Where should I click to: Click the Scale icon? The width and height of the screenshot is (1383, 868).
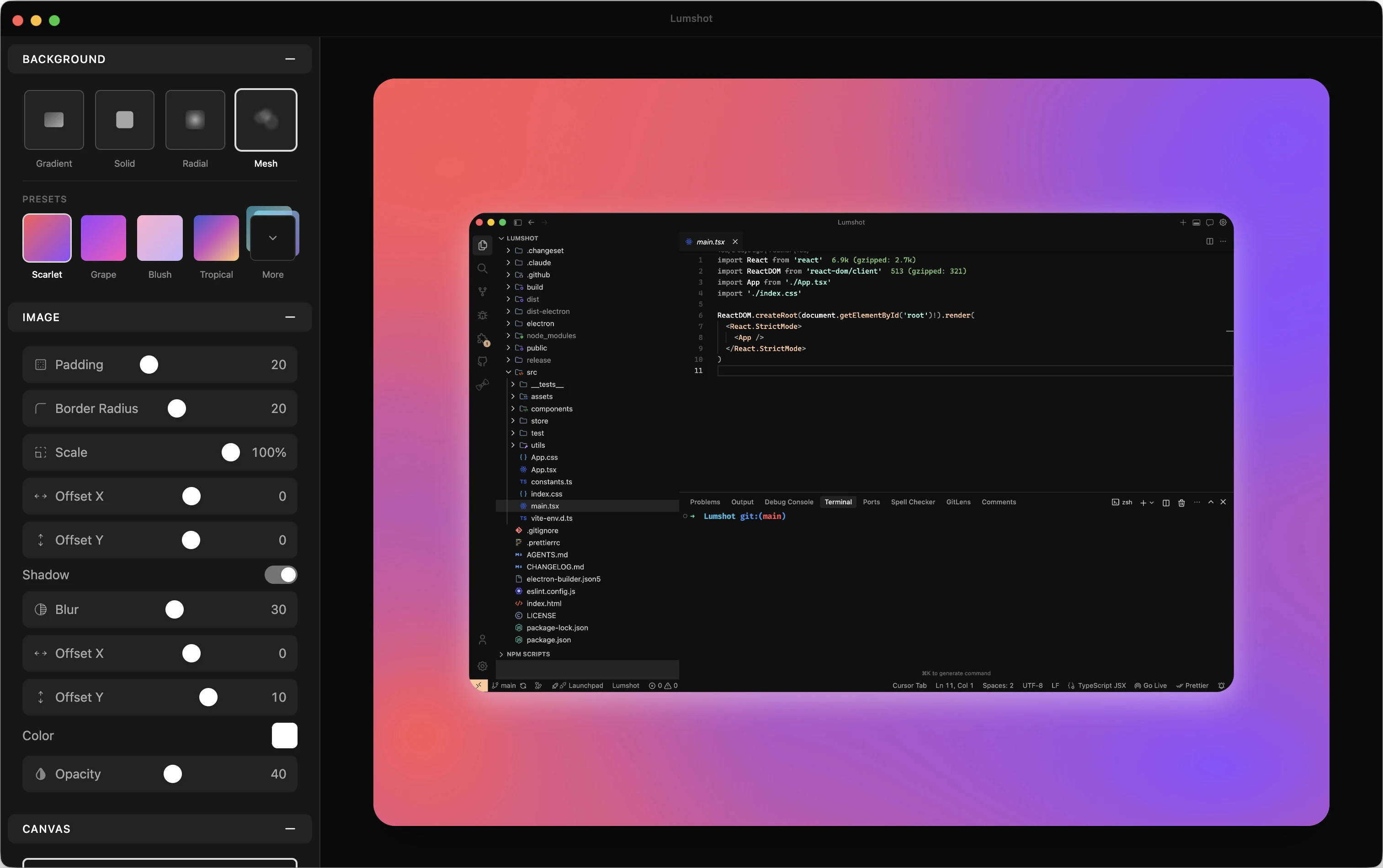(41, 452)
